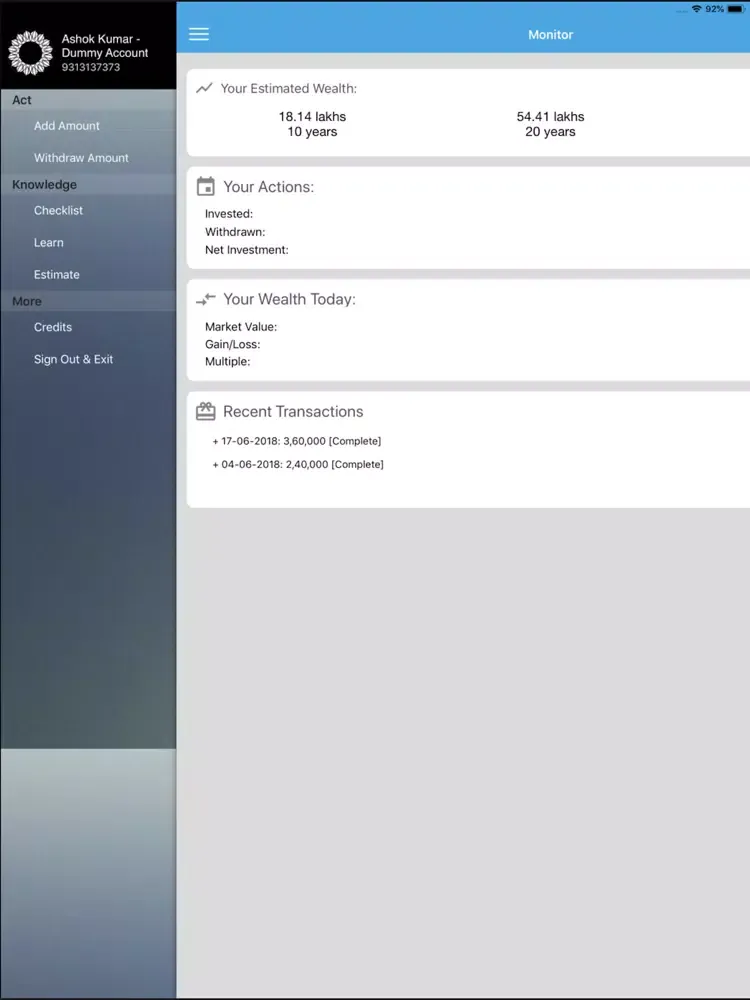Click the Your Estimated Wealth heading
This screenshot has height=1000, width=750.
coord(289,89)
